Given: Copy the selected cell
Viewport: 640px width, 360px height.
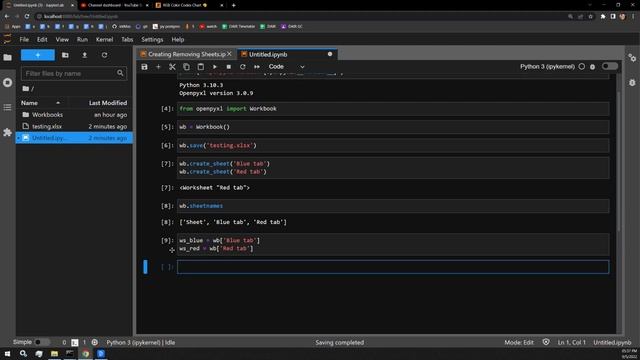Looking at the screenshot, I should [187, 67].
